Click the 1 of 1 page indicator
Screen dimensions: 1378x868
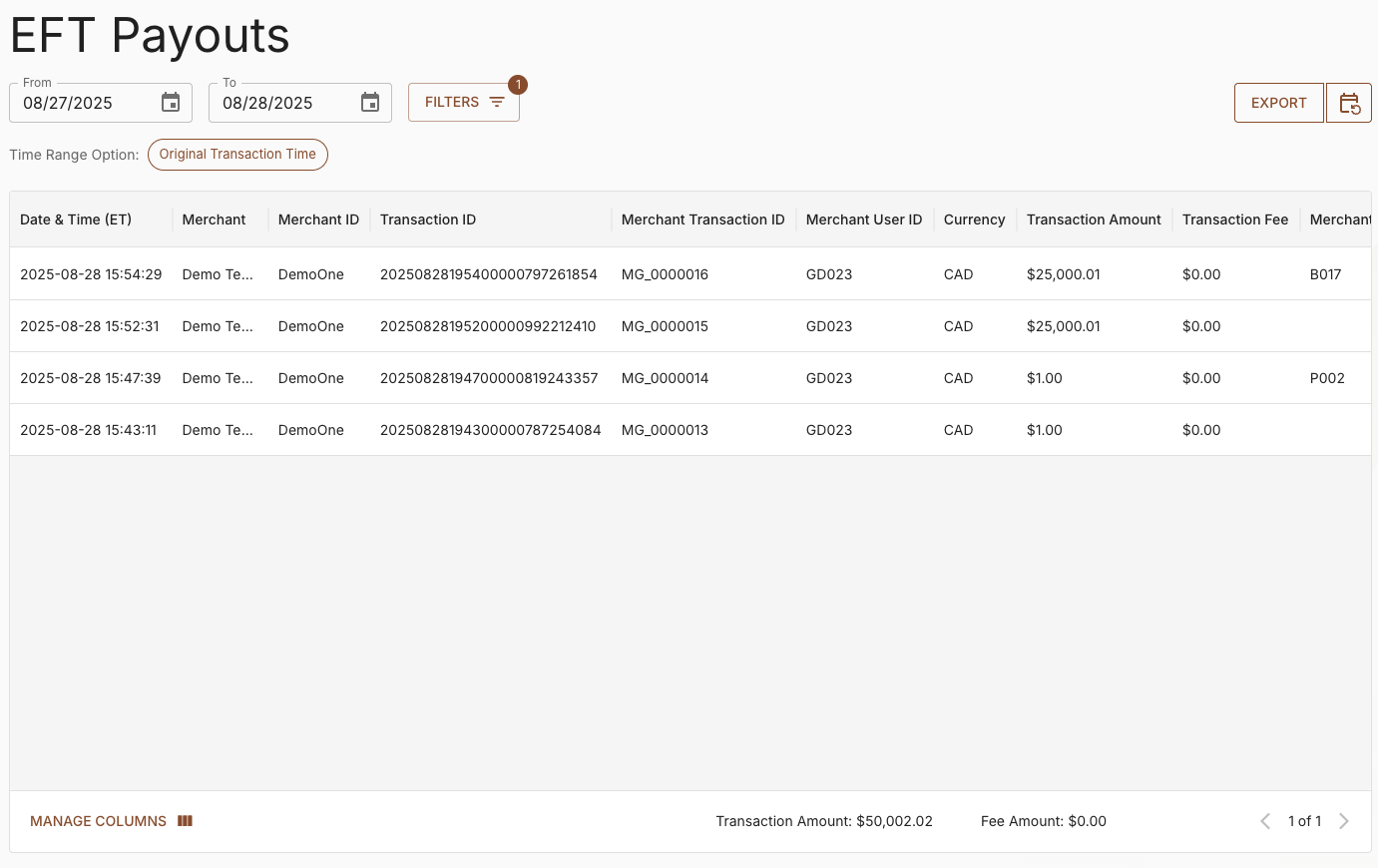coord(1304,820)
